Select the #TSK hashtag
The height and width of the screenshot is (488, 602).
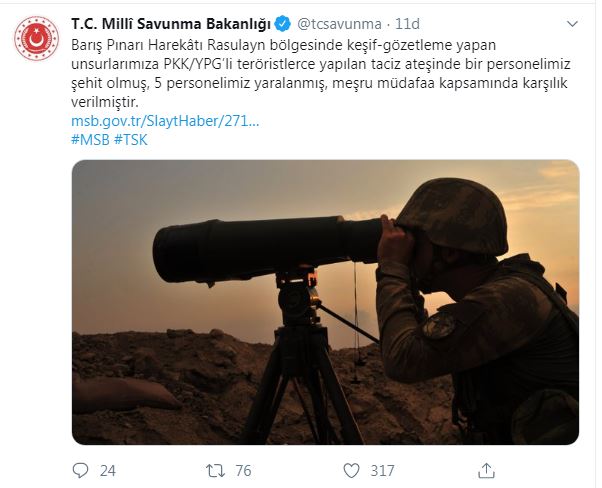131,140
